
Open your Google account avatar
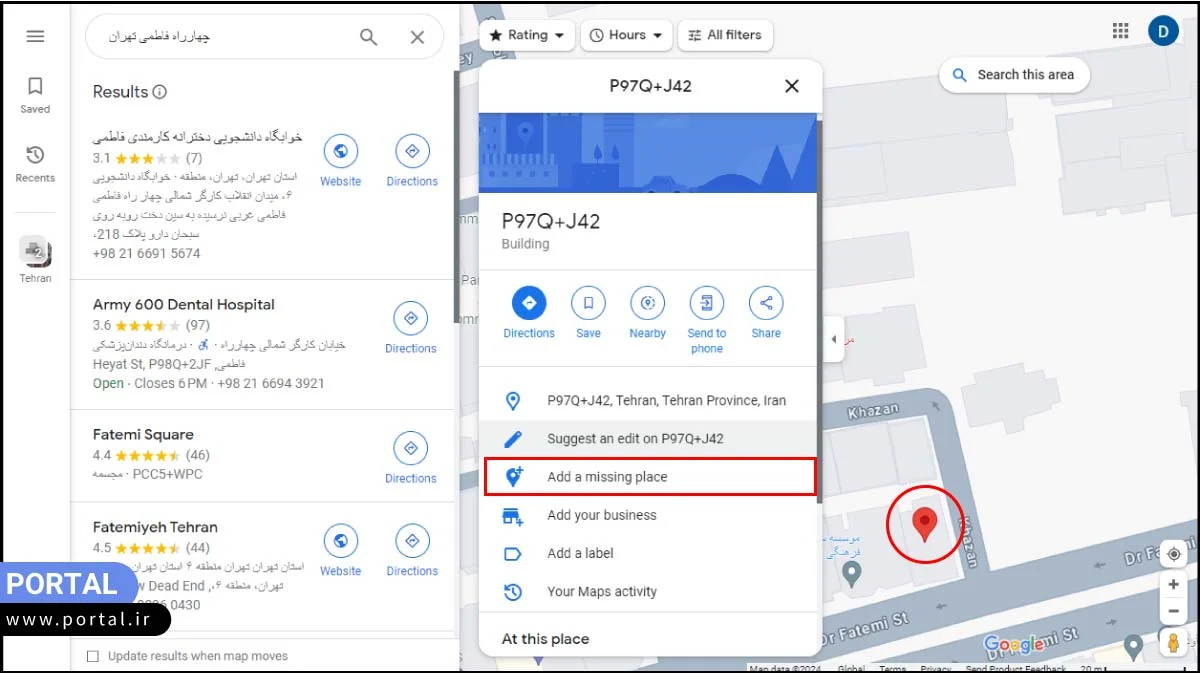(x=1163, y=31)
